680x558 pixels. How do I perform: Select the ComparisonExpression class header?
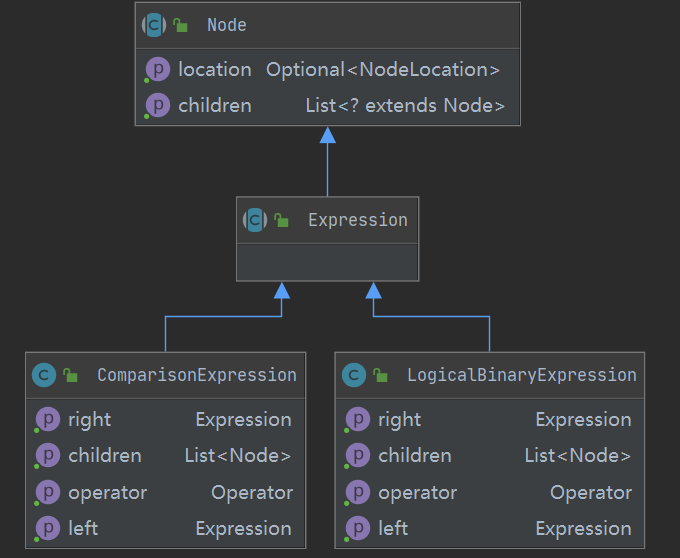click(196, 375)
